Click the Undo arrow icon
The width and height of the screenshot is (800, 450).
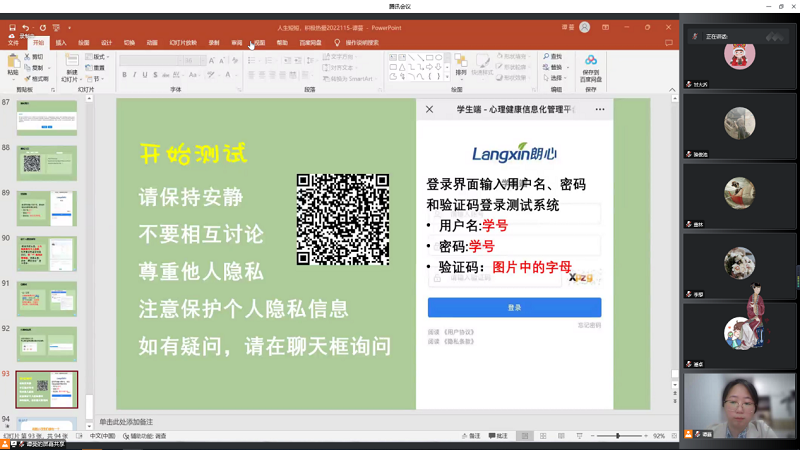26,28
